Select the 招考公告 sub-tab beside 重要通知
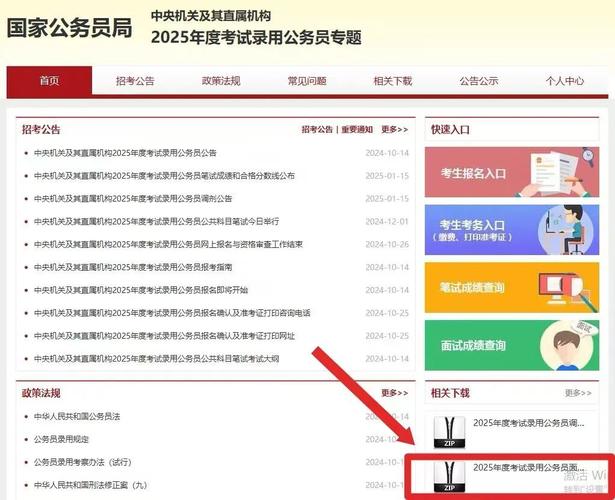 (317, 129)
